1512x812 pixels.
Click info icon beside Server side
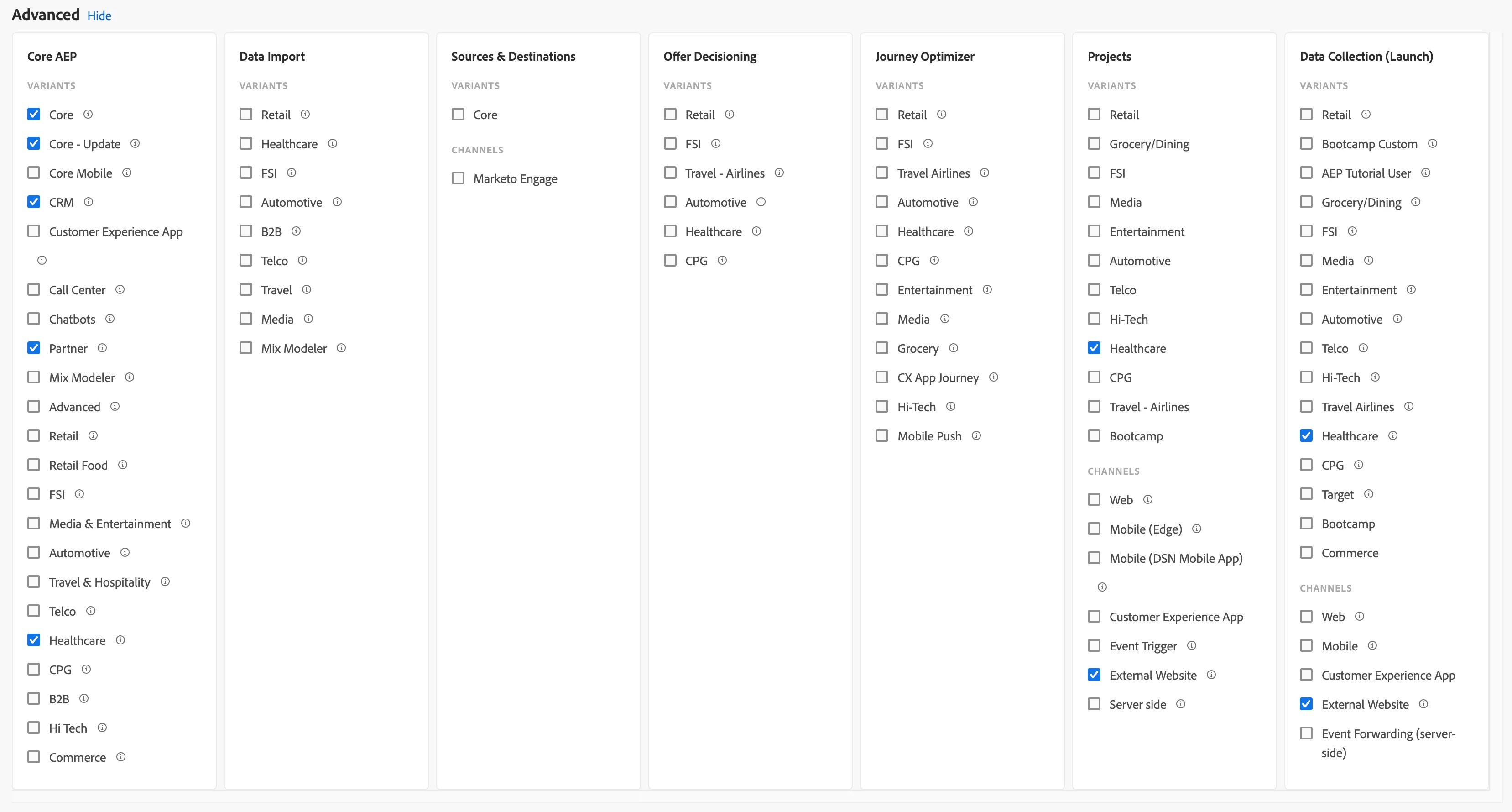pos(1181,703)
